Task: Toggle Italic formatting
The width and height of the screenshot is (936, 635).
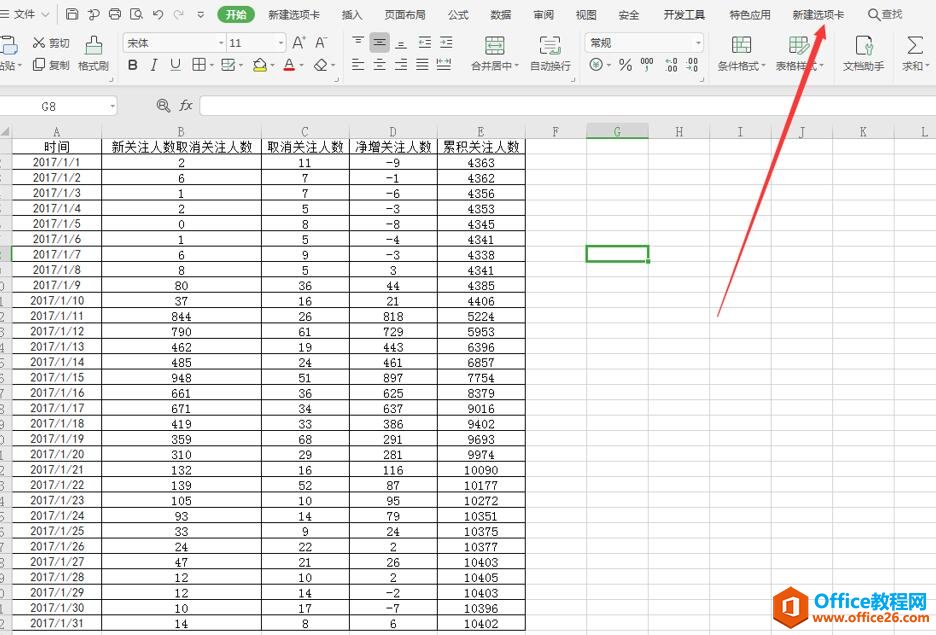Action: pos(153,65)
